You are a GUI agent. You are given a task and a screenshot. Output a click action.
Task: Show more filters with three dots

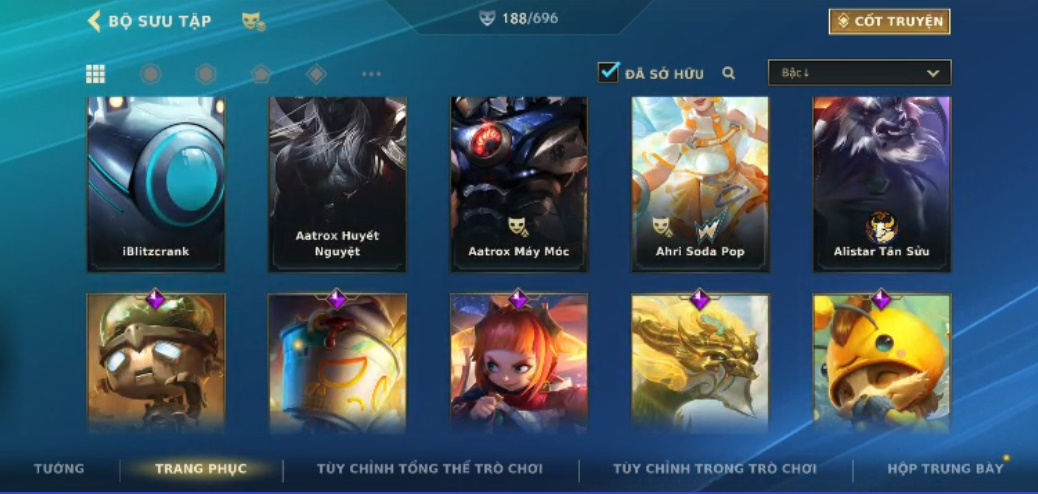[x=371, y=74]
